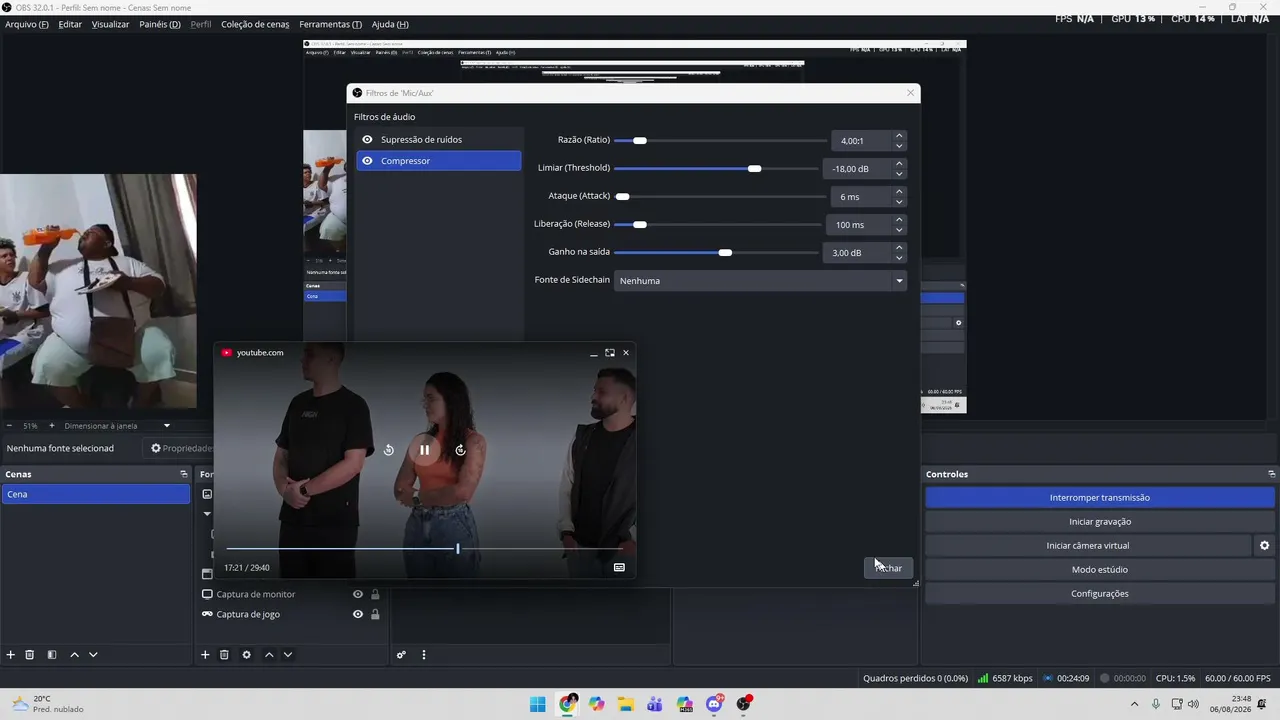Open the Coleção de cenas menu
The height and width of the screenshot is (720, 1280).
(255, 24)
